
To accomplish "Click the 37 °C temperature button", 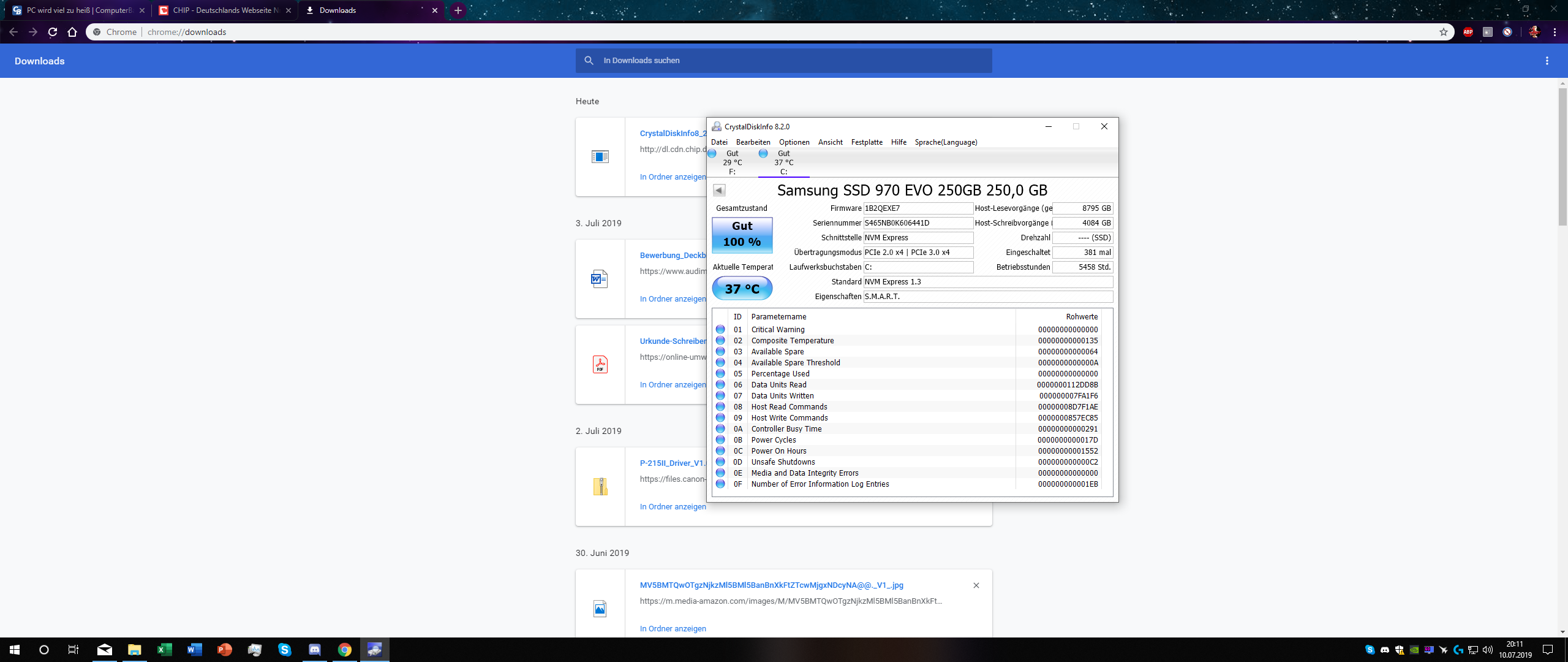I will [x=742, y=288].
